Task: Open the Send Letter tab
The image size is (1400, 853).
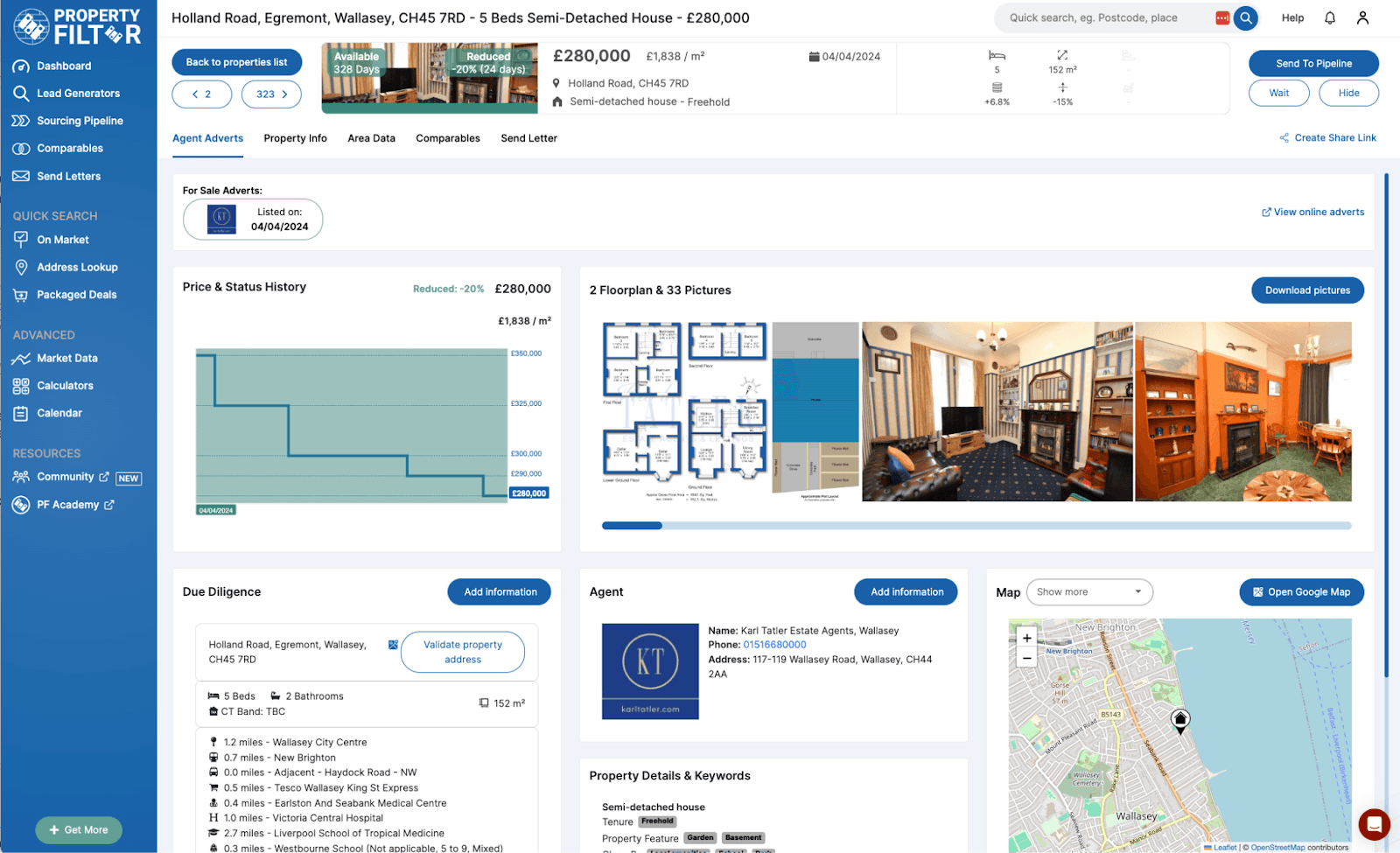Action: coord(529,138)
